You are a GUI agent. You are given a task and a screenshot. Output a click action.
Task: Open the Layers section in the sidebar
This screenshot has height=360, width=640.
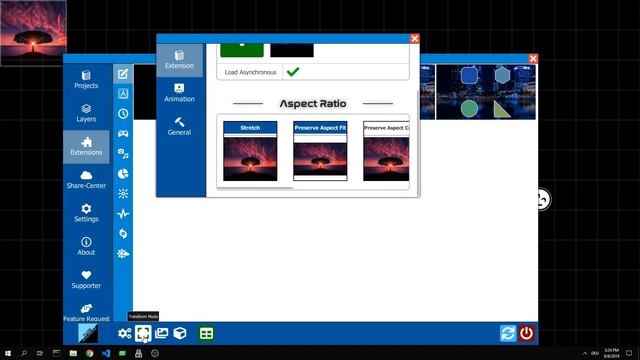pyautogui.click(x=86, y=113)
